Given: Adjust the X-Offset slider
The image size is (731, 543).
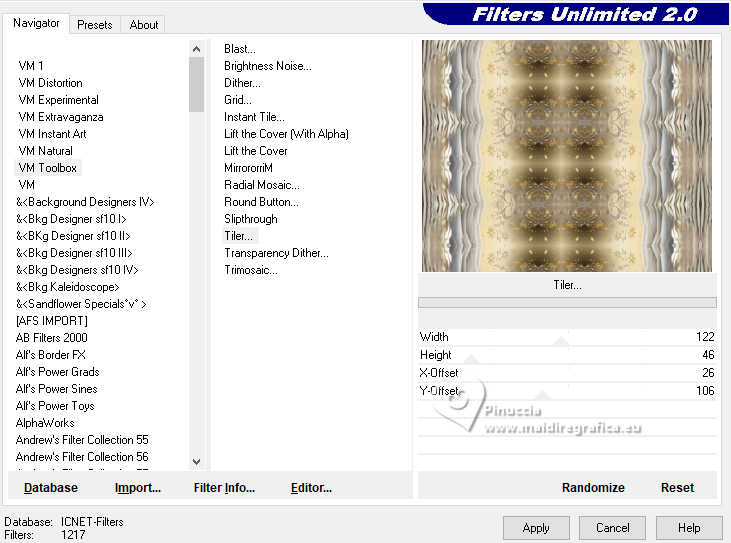Looking at the screenshot, I should 567,373.
